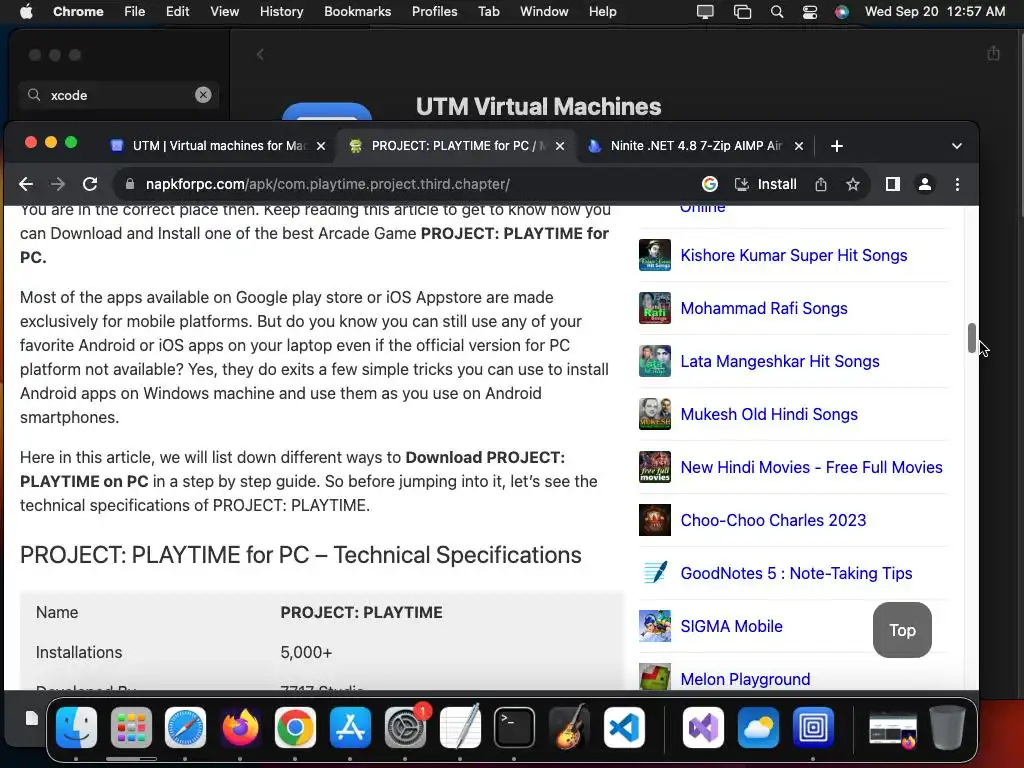Image resolution: width=1024 pixels, height=768 pixels.
Task: Open a new tab with the plus button
Action: [837, 146]
